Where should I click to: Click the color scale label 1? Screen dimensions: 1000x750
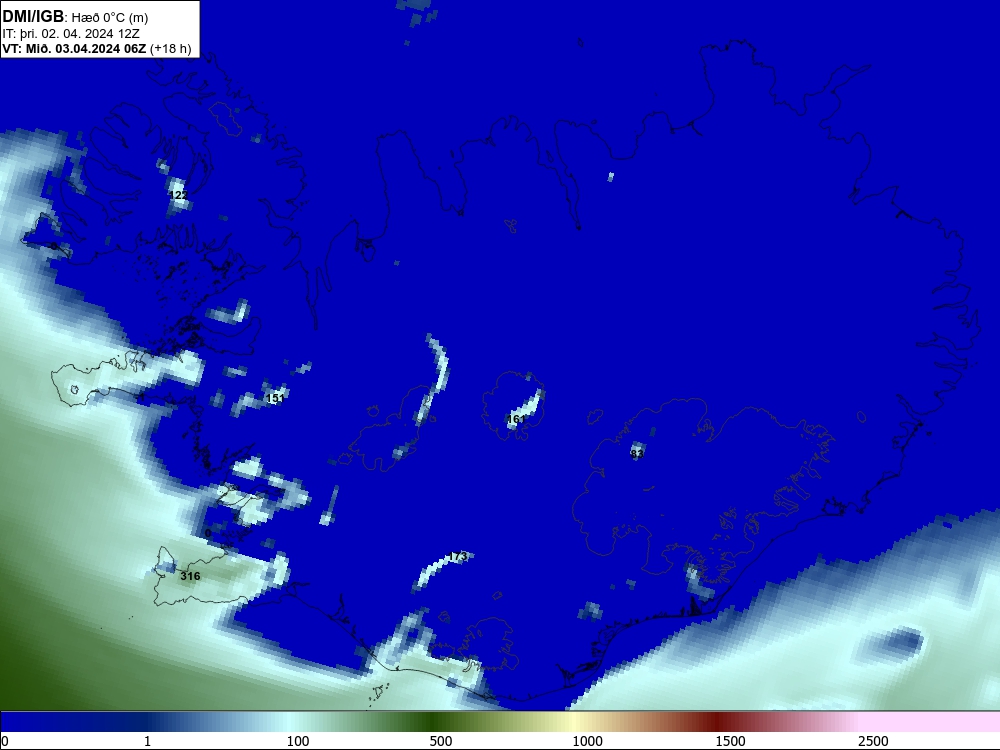click(147, 741)
